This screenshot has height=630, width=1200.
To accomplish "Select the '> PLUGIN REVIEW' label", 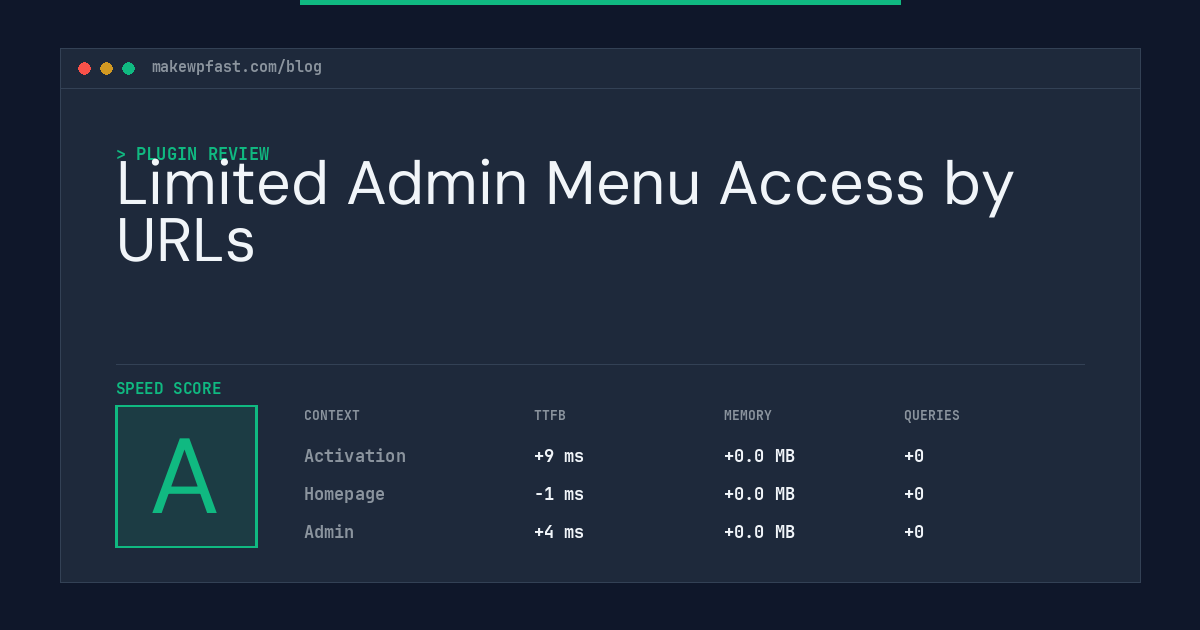I will pos(193,154).
